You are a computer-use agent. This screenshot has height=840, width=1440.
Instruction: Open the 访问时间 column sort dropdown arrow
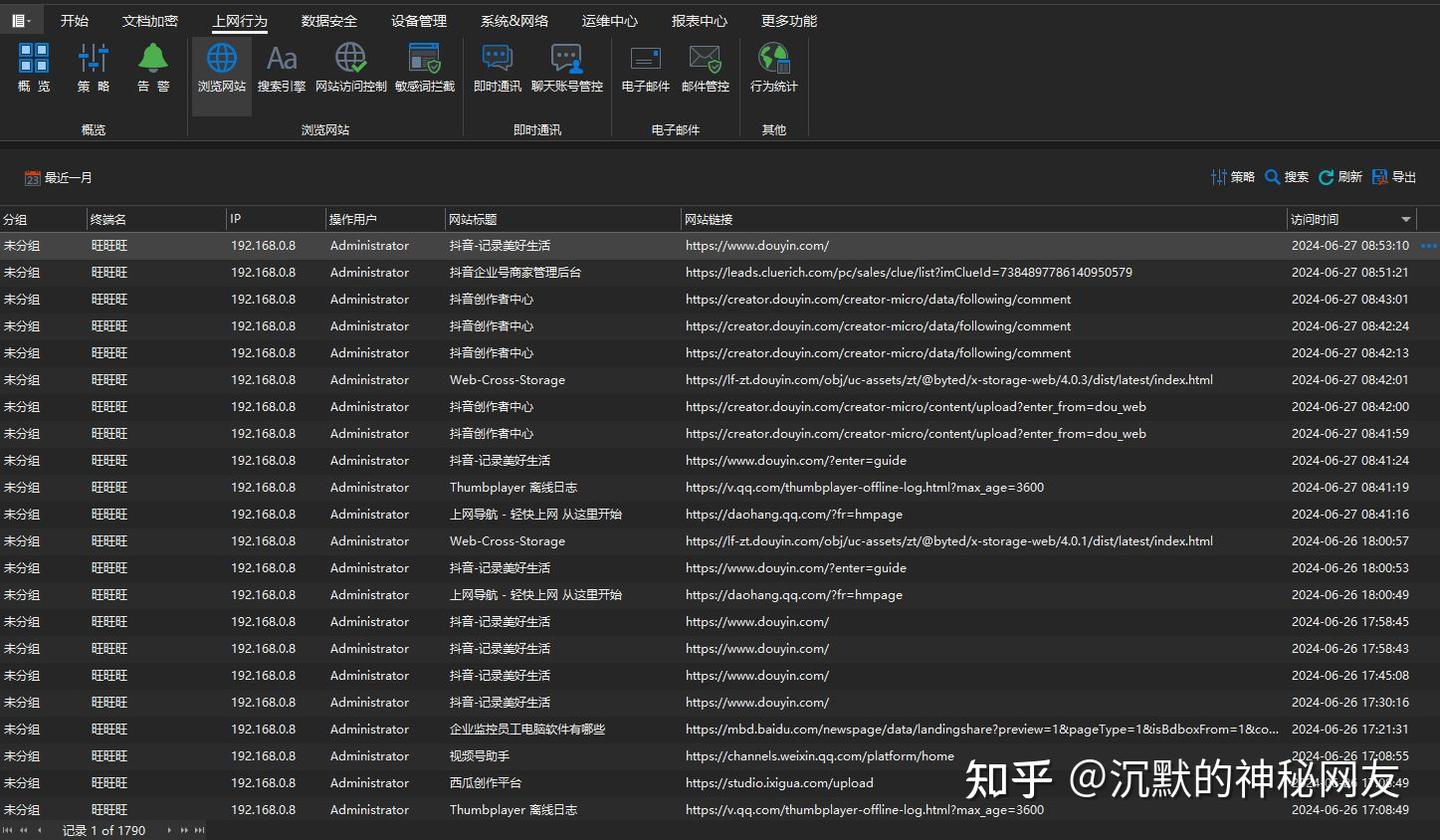coord(1406,220)
